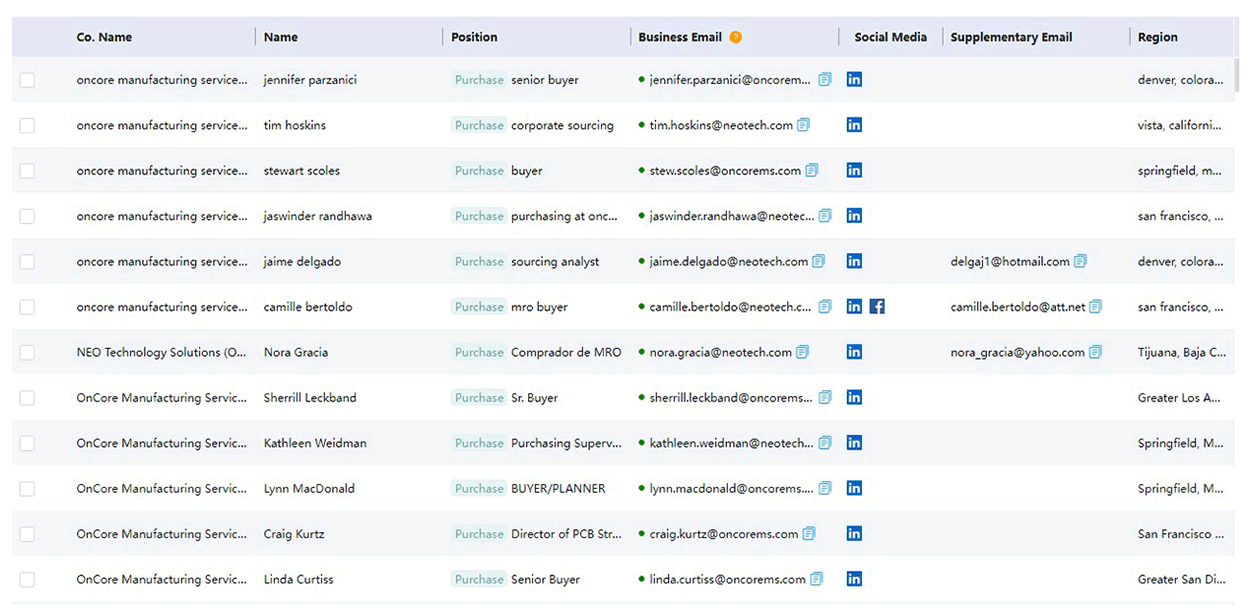
Task: Copy tim.hoskins@neotech.com using its copy icon
Action: coord(804,125)
